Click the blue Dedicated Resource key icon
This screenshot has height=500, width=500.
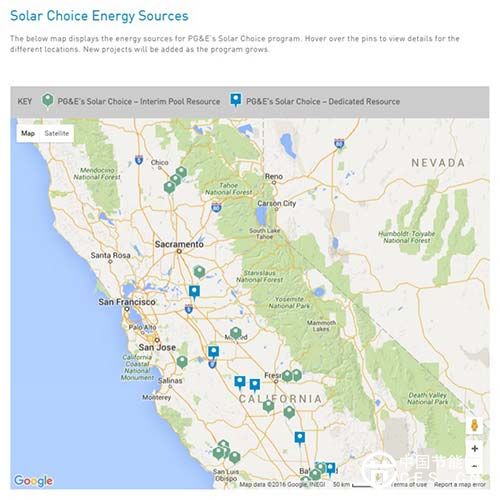click(x=236, y=100)
